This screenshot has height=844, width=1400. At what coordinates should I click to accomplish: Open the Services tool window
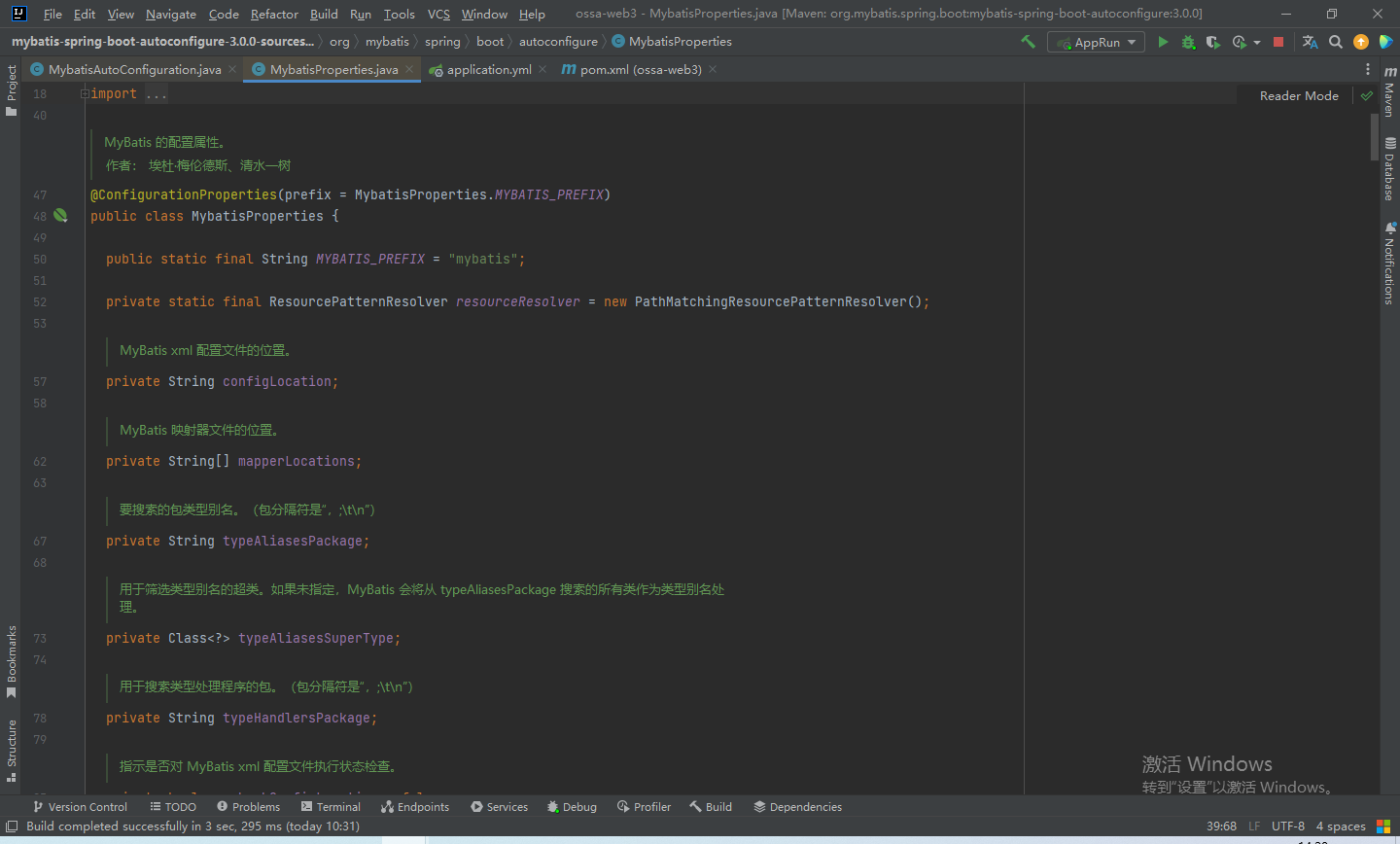coord(499,807)
